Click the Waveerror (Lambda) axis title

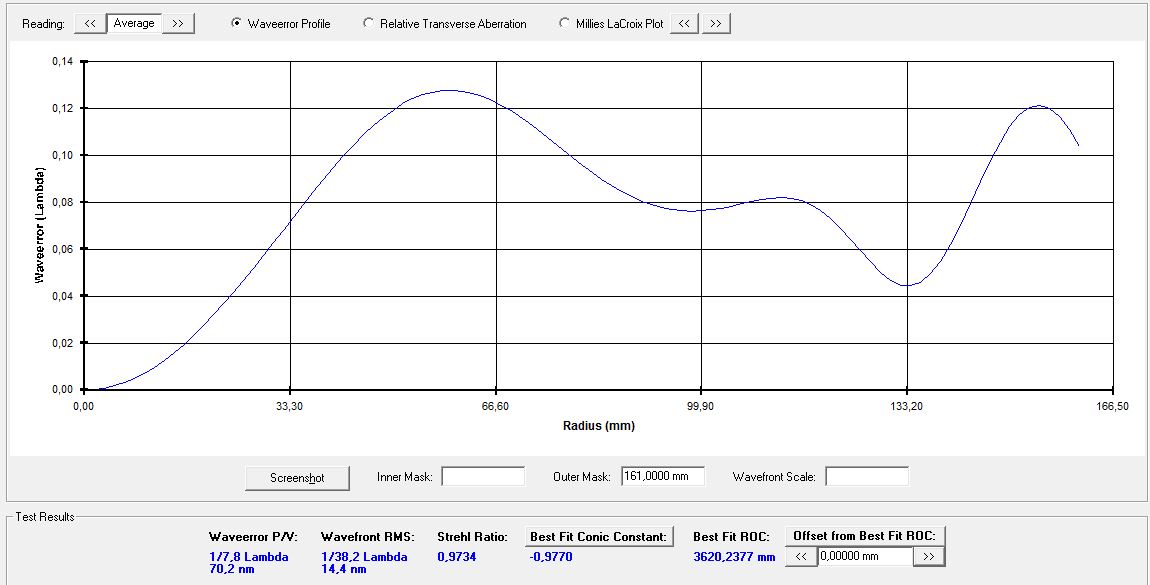tap(41, 224)
